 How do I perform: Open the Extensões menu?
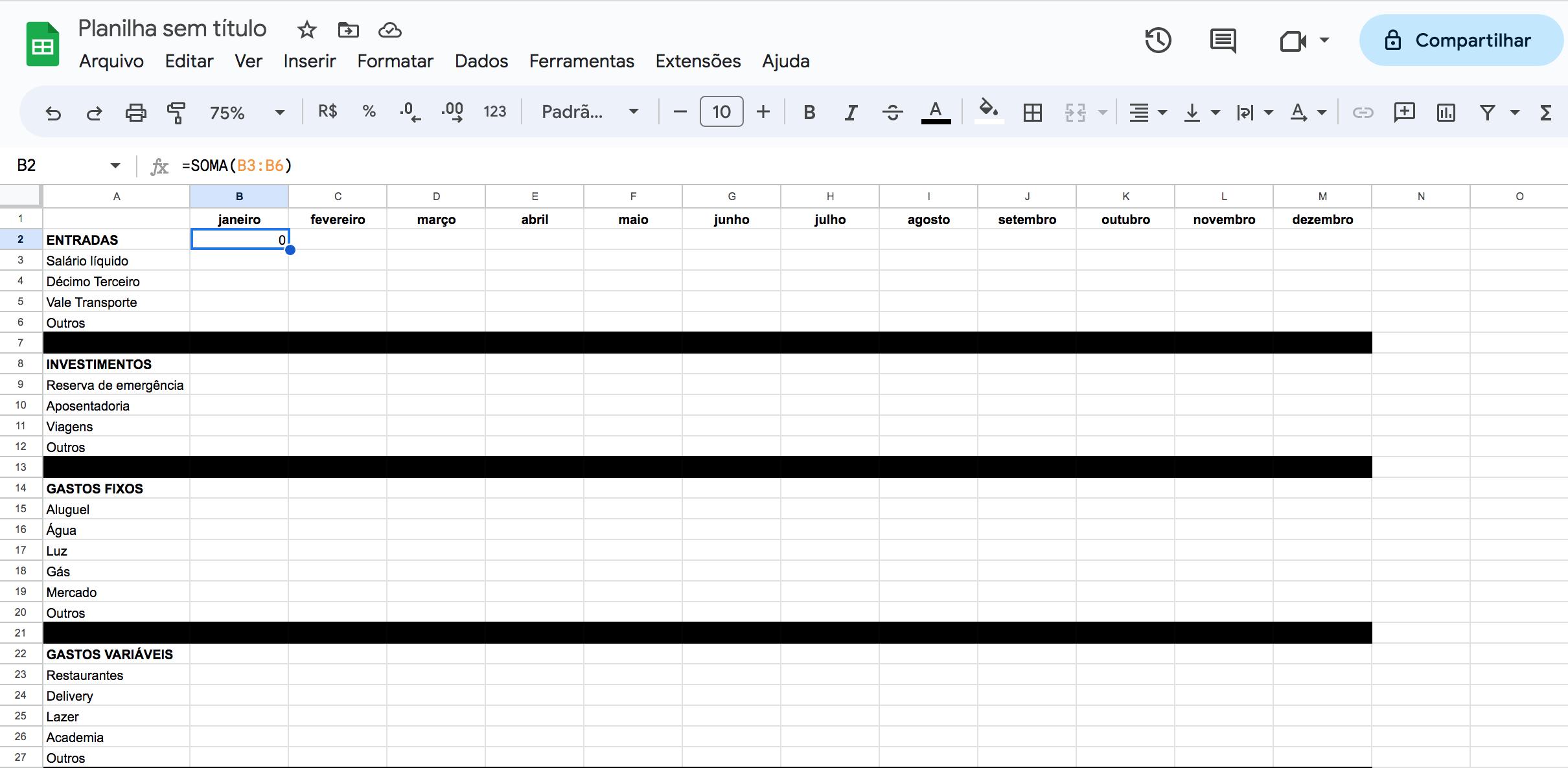pyautogui.click(x=698, y=61)
